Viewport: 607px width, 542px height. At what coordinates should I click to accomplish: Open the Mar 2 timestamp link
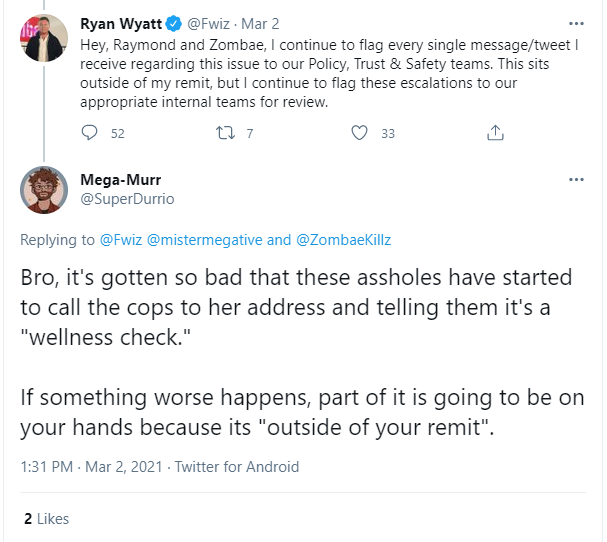point(261,21)
